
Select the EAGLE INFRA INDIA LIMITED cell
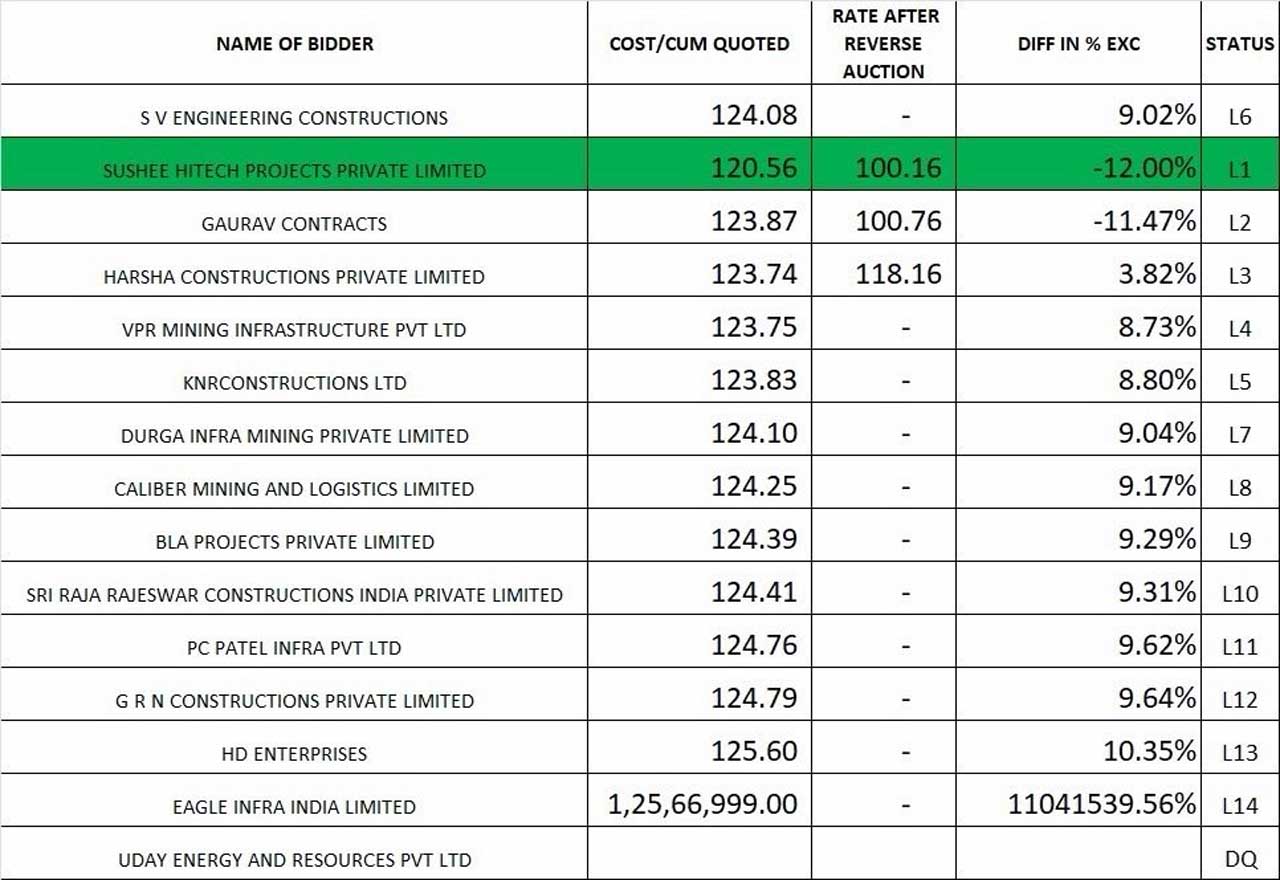tap(294, 807)
